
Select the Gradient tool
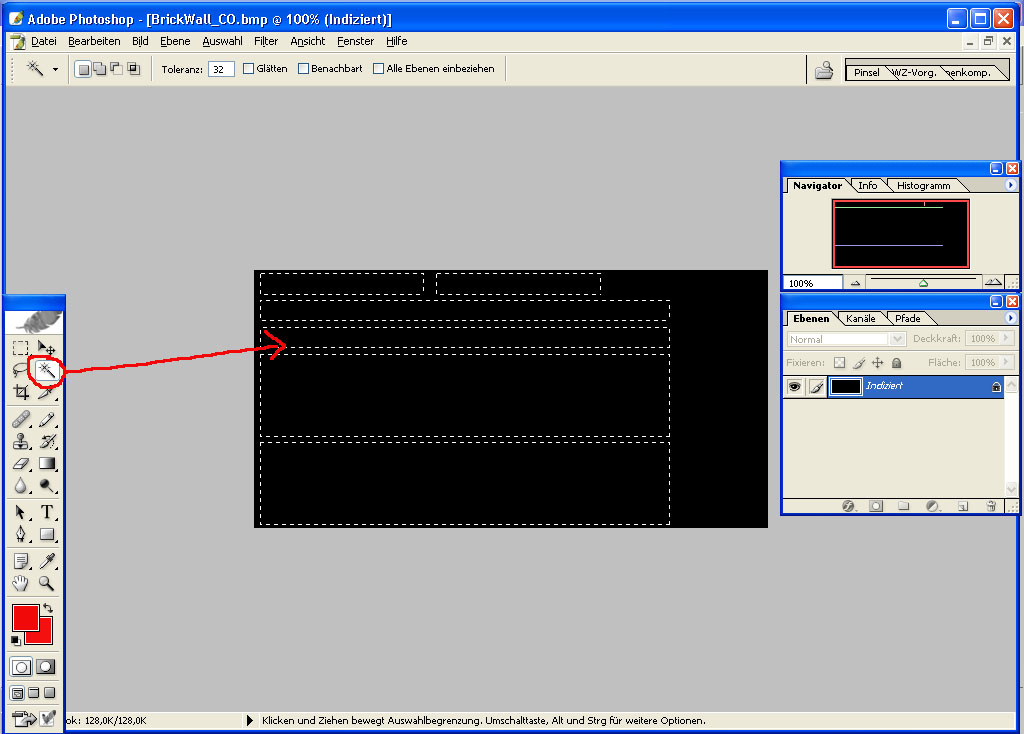coord(46,464)
